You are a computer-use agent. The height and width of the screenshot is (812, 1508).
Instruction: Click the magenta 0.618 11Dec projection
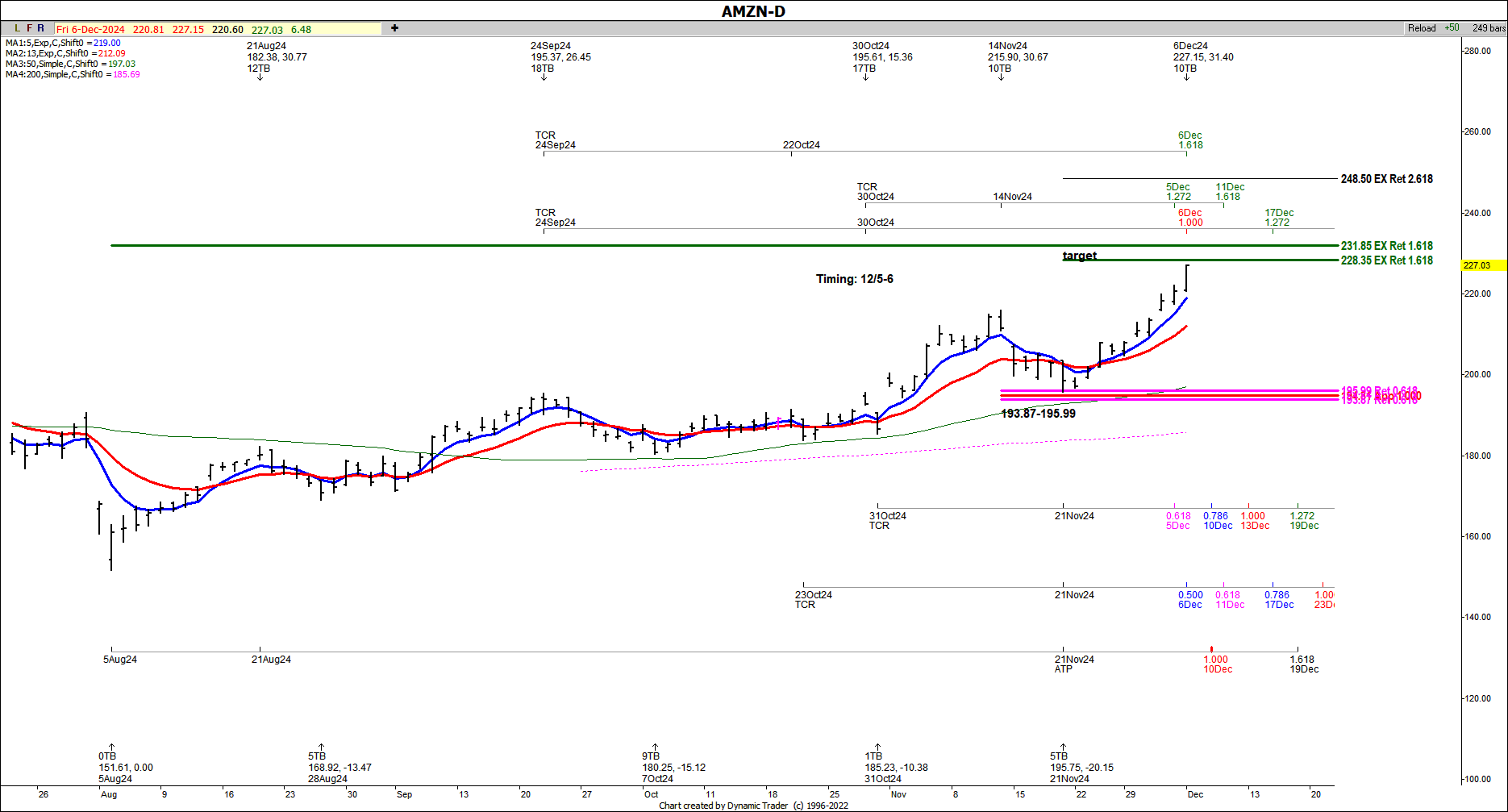1230,600
